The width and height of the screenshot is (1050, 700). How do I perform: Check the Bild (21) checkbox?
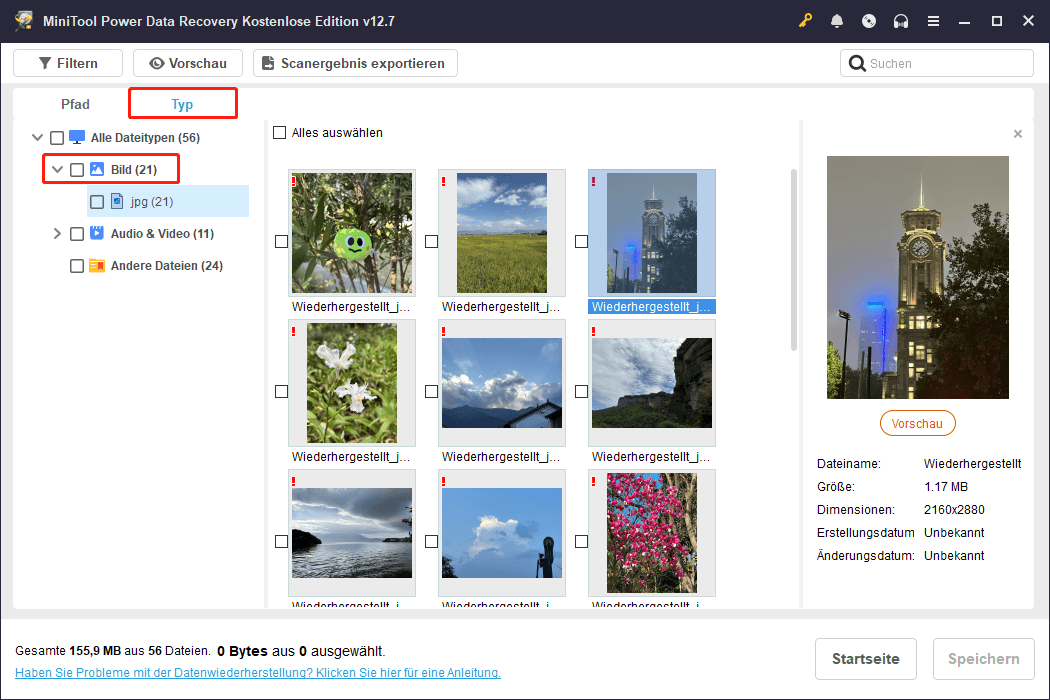tap(77, 170)
